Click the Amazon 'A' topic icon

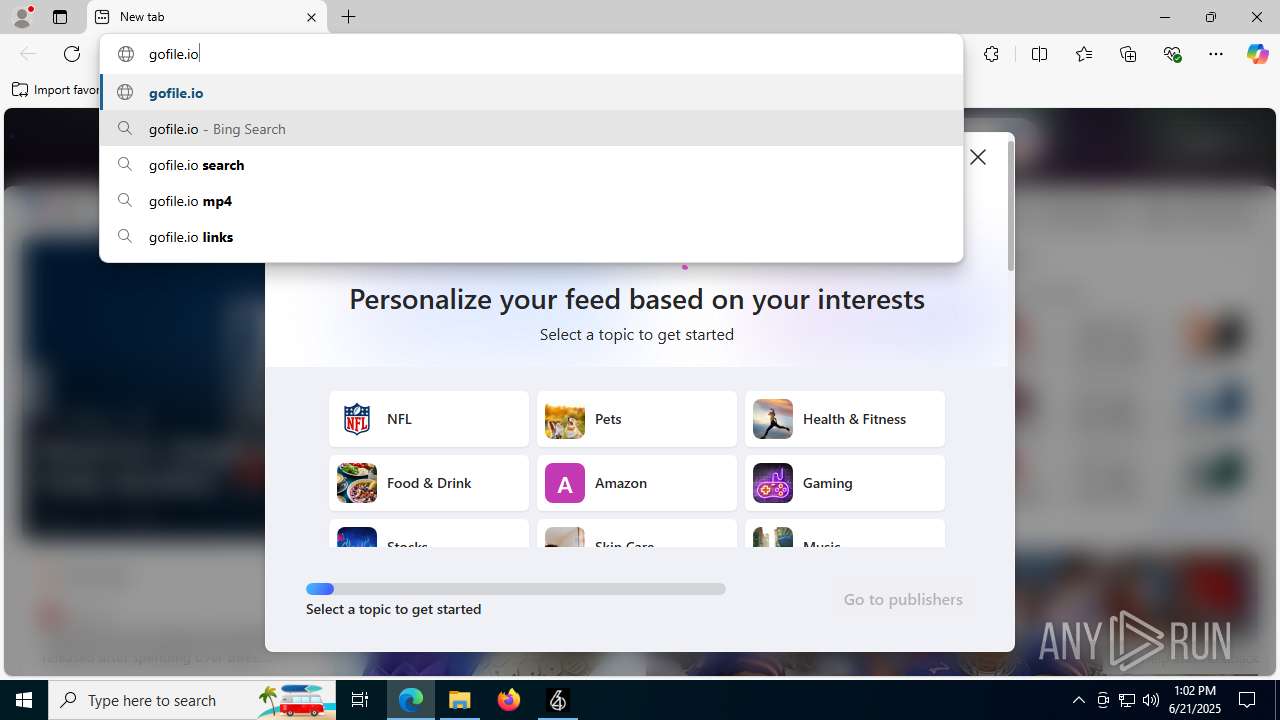(x=565, y=483)
